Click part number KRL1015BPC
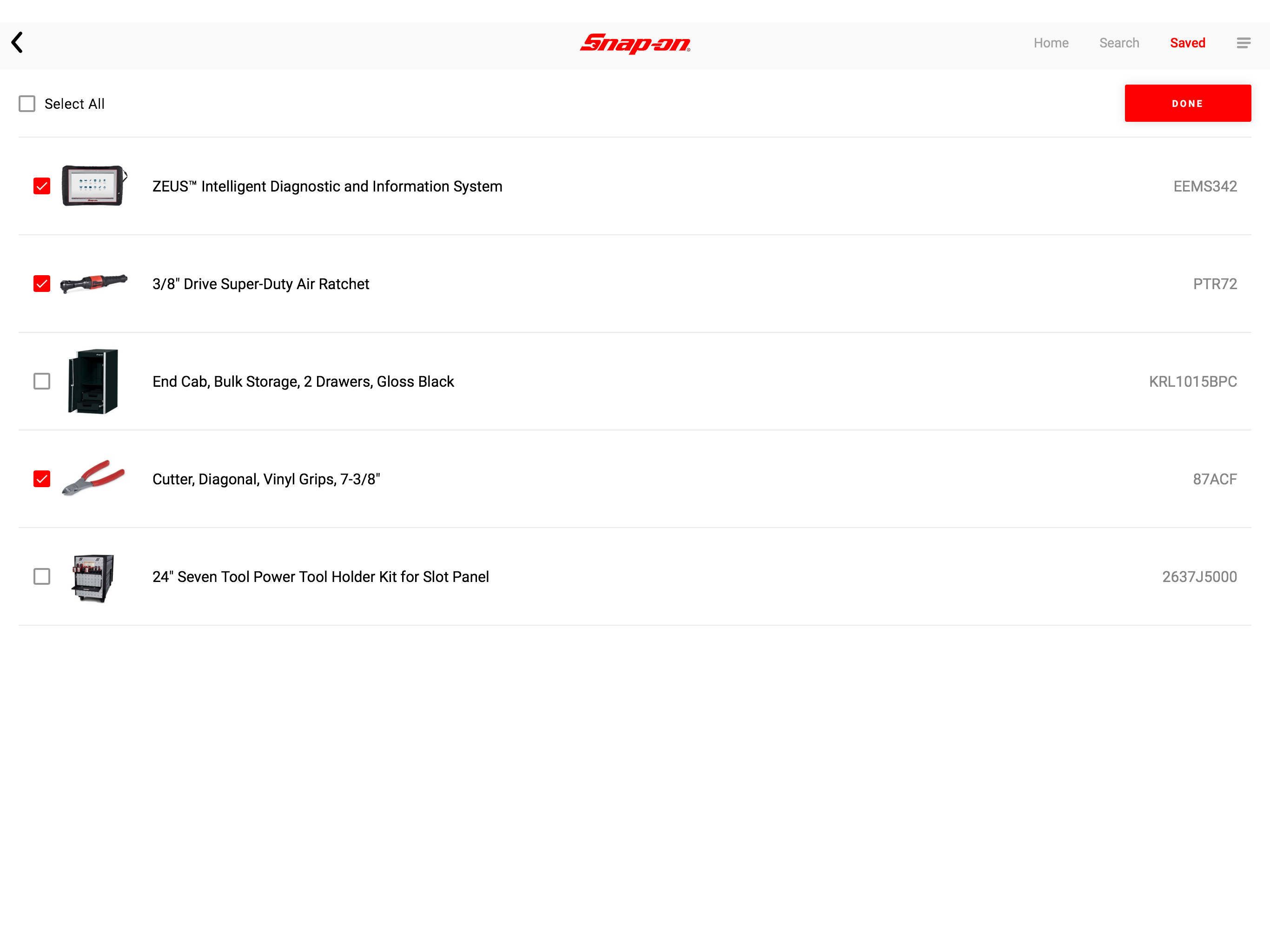1270x952 pixels. click(1192, 381)
